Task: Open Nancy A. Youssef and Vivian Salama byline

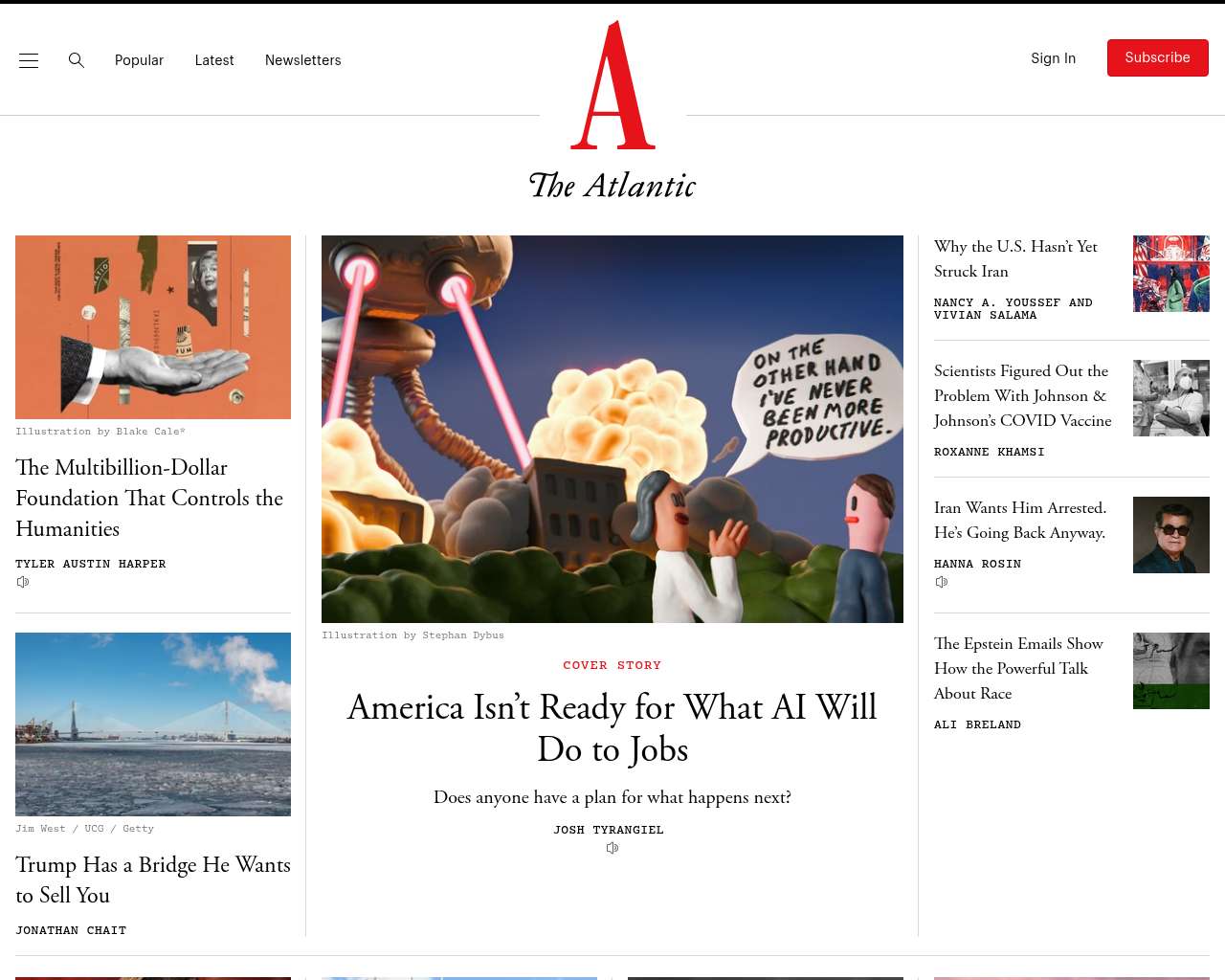Action: coord(1013,308)
